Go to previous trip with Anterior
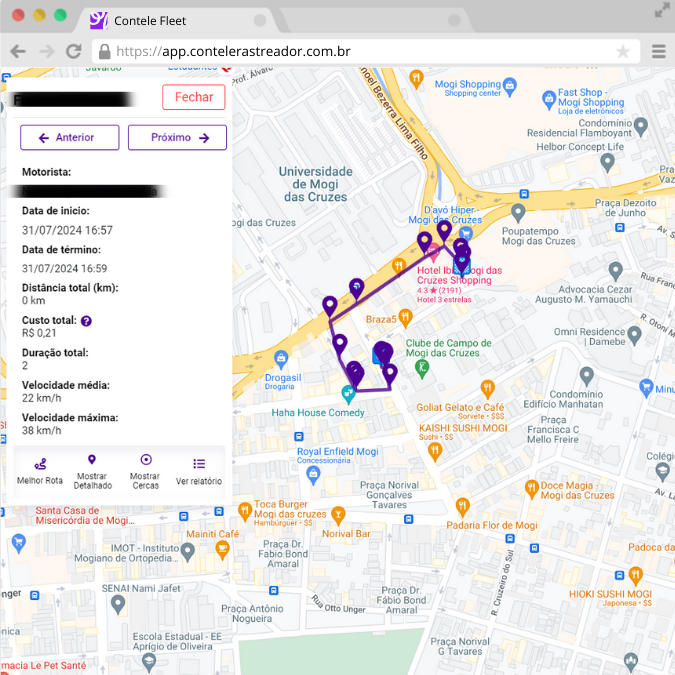Image resolution: width=675 pixels, height=675 pixels. (69, 138)
